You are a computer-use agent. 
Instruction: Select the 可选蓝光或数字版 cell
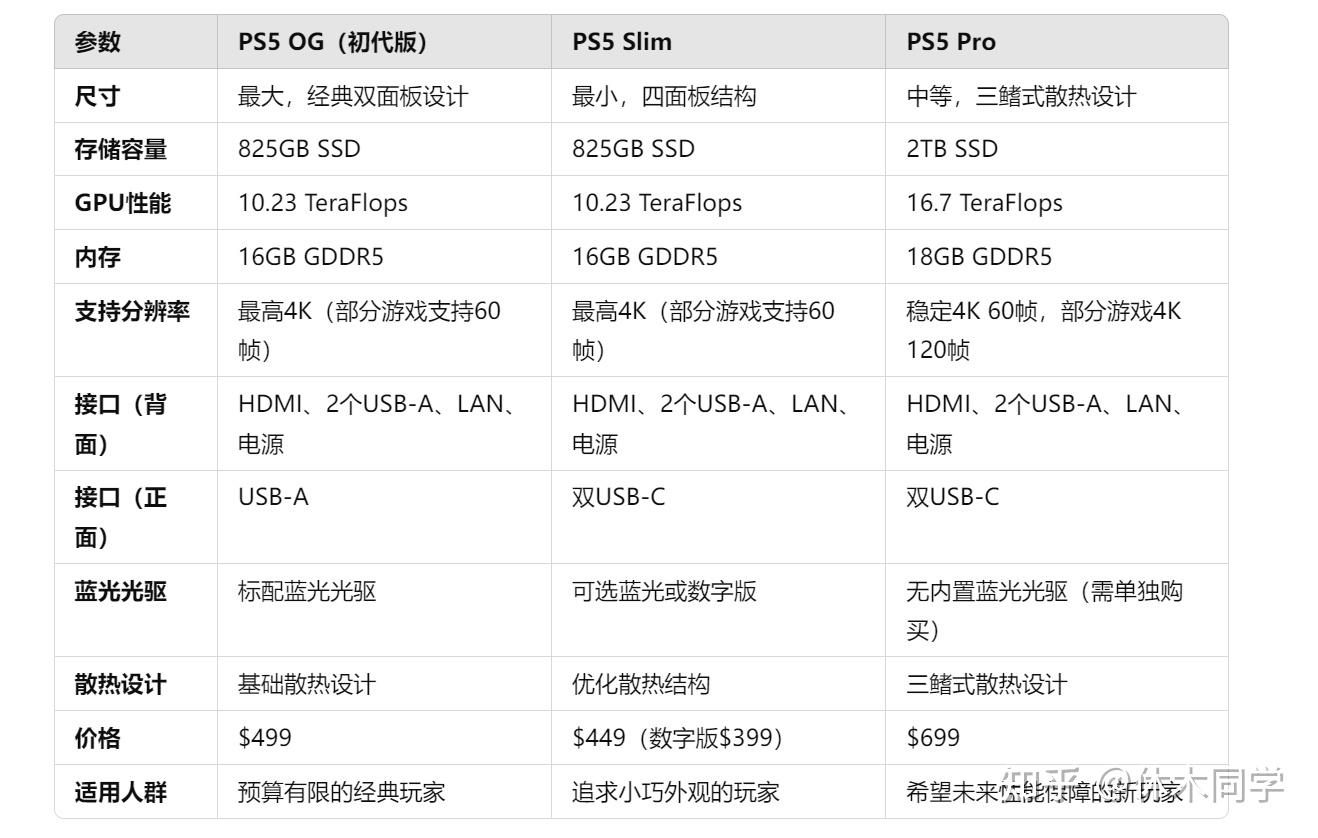(664, 591)
